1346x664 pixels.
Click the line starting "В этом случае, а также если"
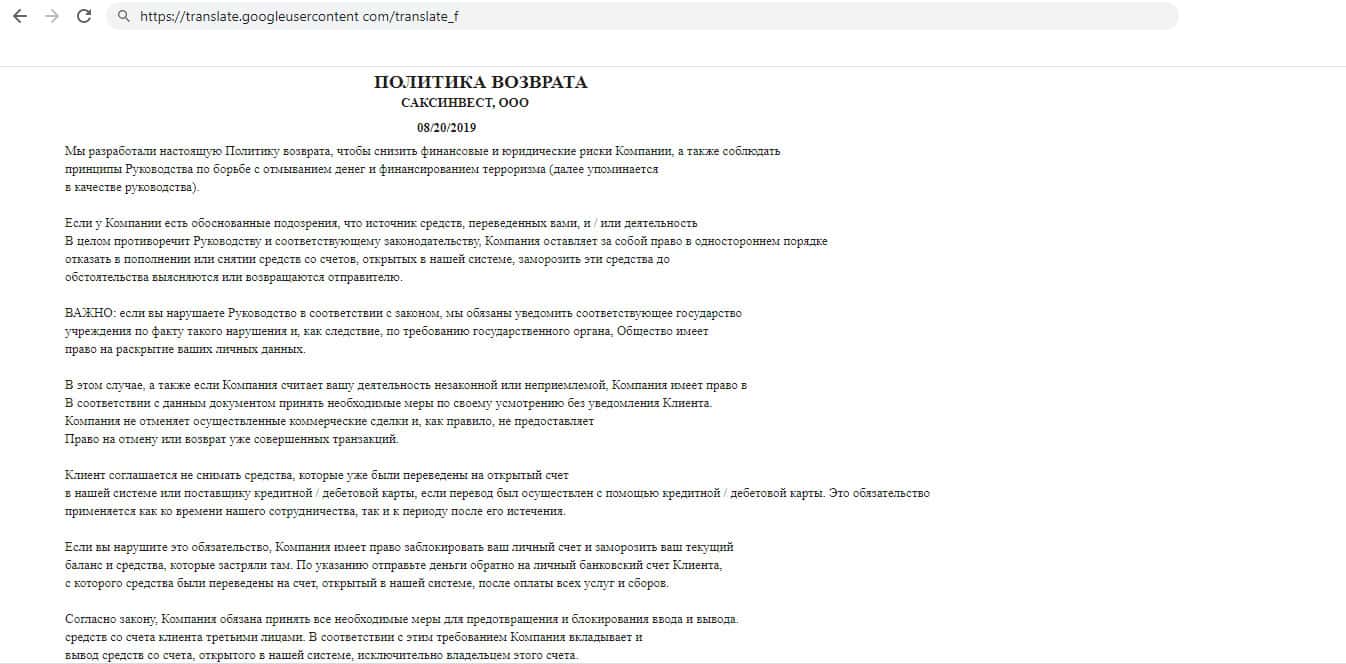coord(406,385)
